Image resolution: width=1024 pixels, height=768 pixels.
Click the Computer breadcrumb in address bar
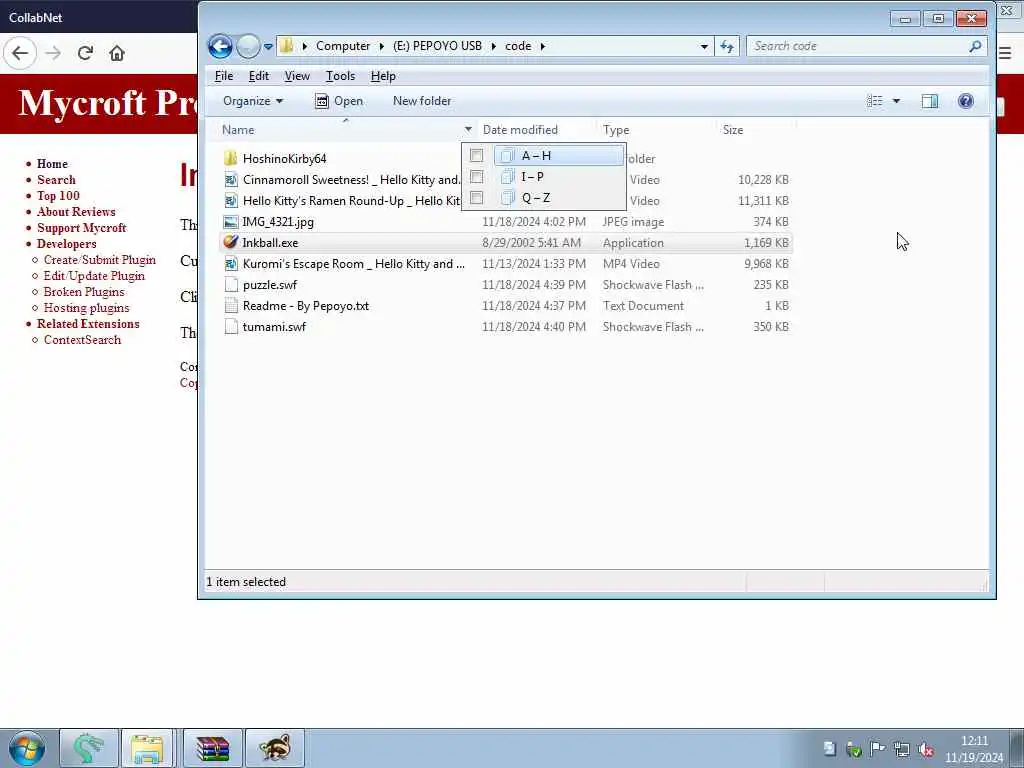[343, 46]
